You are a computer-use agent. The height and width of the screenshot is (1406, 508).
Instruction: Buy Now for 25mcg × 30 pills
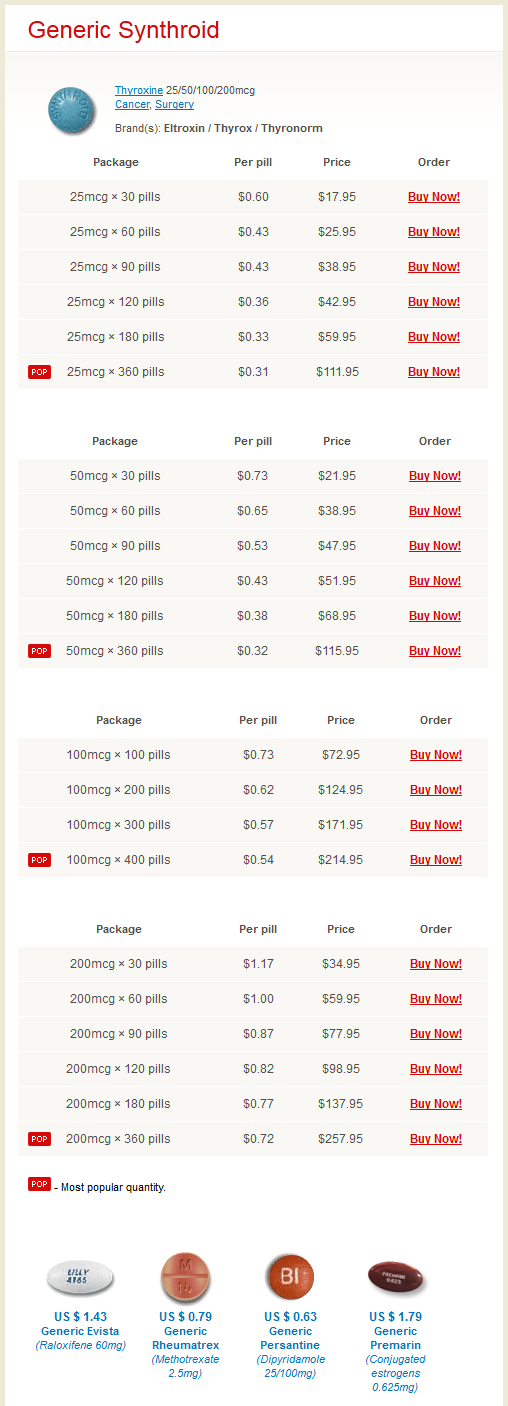[434, 197]
